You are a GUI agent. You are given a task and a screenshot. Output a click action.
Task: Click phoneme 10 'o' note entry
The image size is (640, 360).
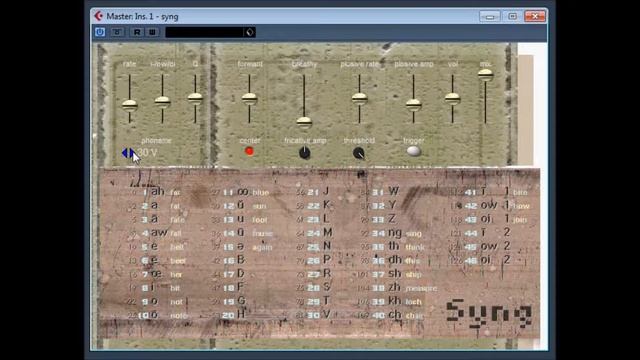[162, 315]
